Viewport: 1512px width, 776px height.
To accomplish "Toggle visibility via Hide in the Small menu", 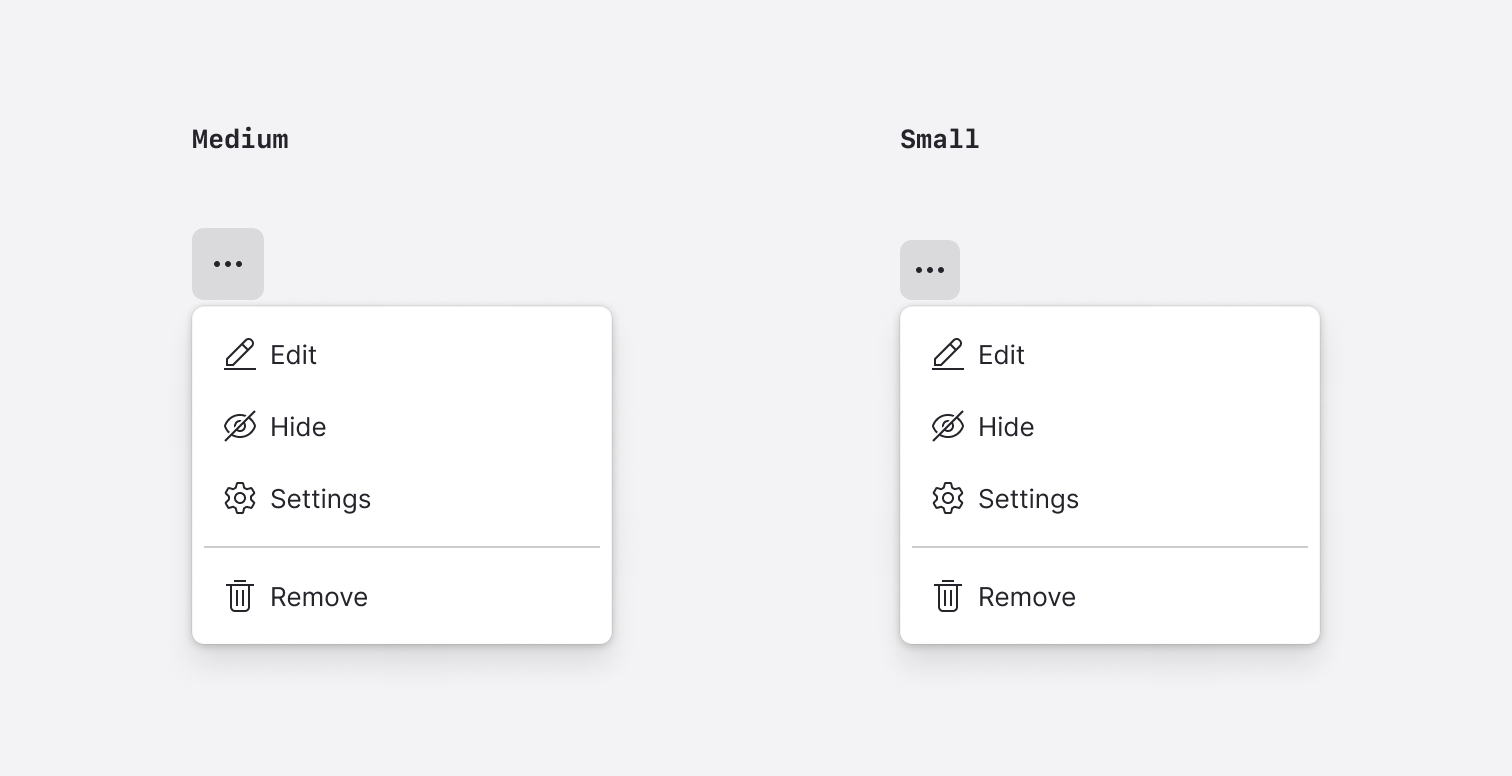I will (x=1005, y=426).
